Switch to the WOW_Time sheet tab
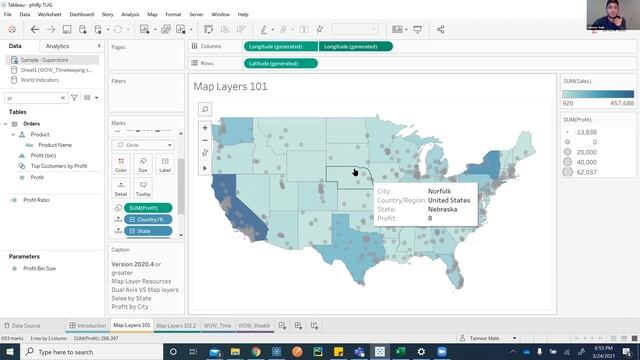The image size is (640, 360). pyautogui.click(x=218, y=325)
